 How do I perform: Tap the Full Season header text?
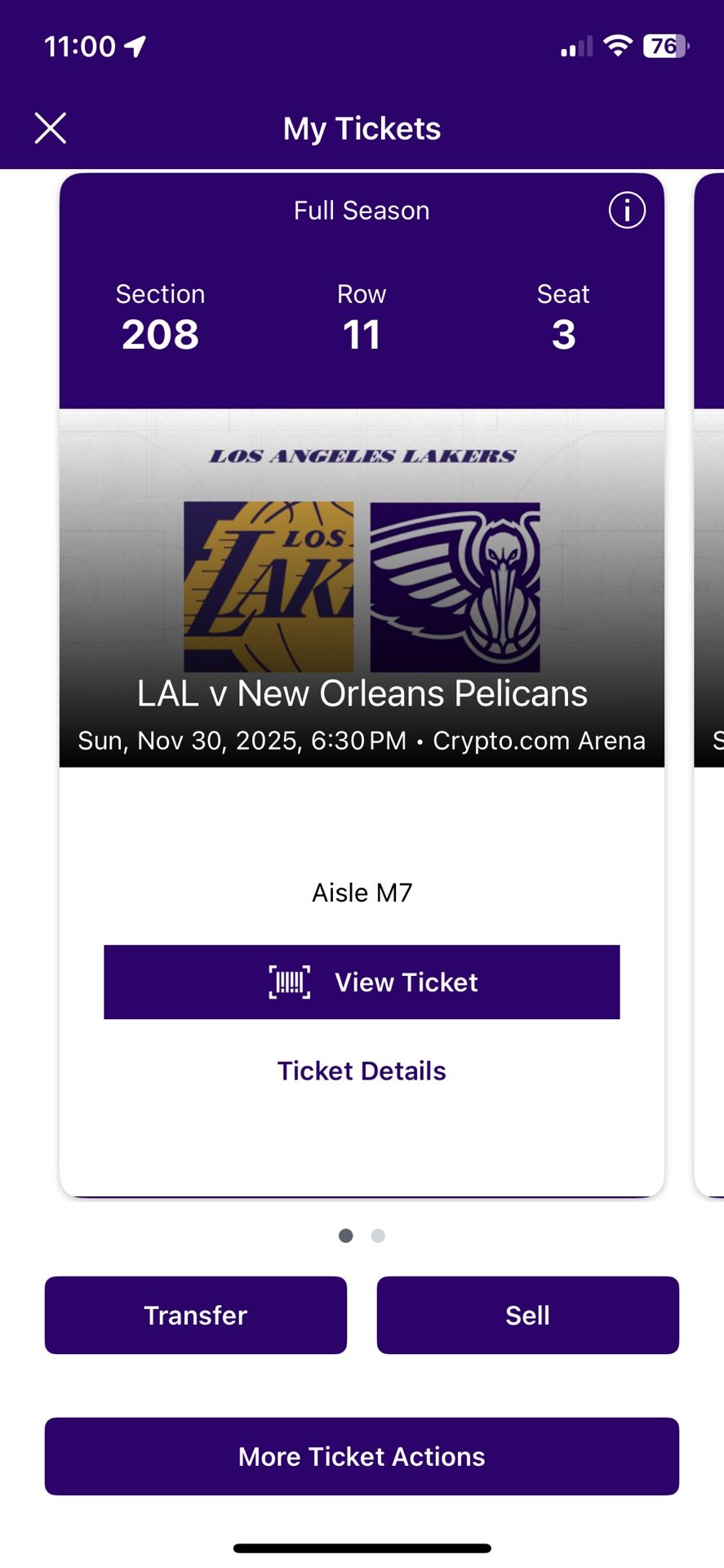(x=362, y=211)
